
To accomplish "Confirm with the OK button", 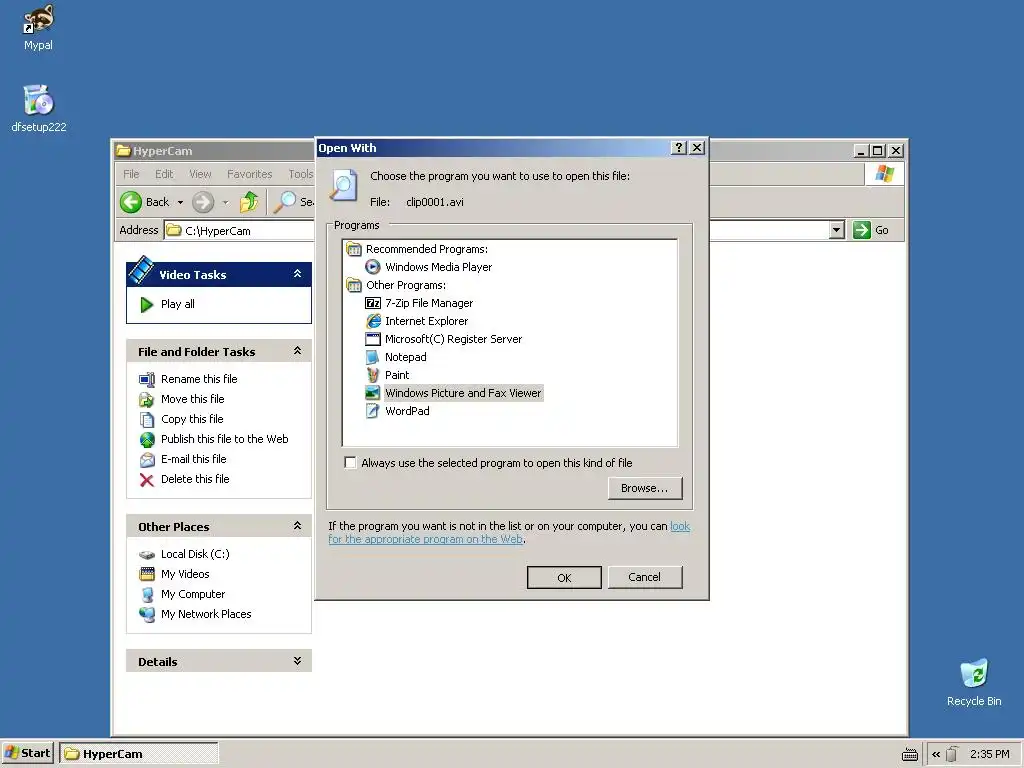I will click(564, 578).
